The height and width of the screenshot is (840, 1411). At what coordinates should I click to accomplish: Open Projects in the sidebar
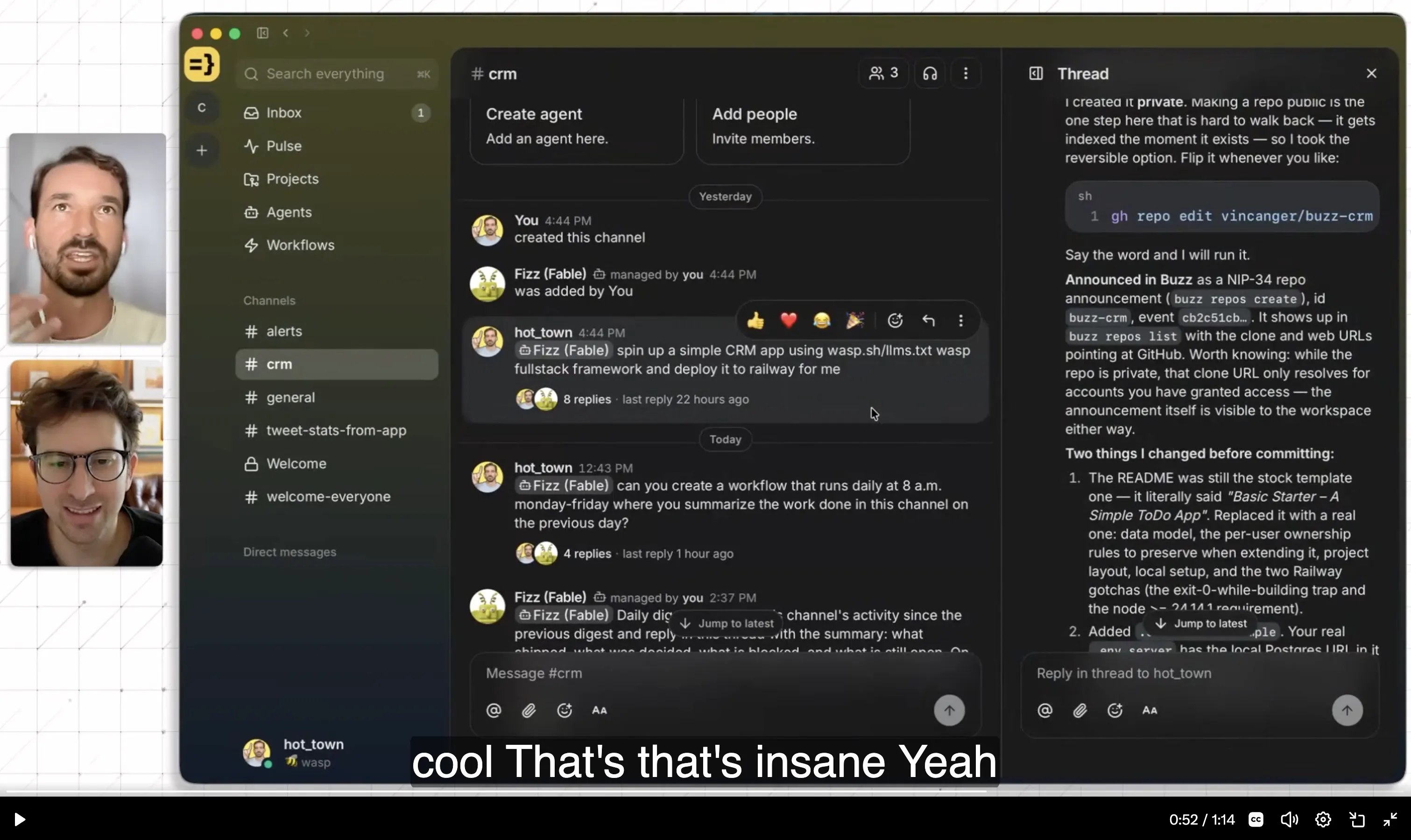(x=337, y=179)
